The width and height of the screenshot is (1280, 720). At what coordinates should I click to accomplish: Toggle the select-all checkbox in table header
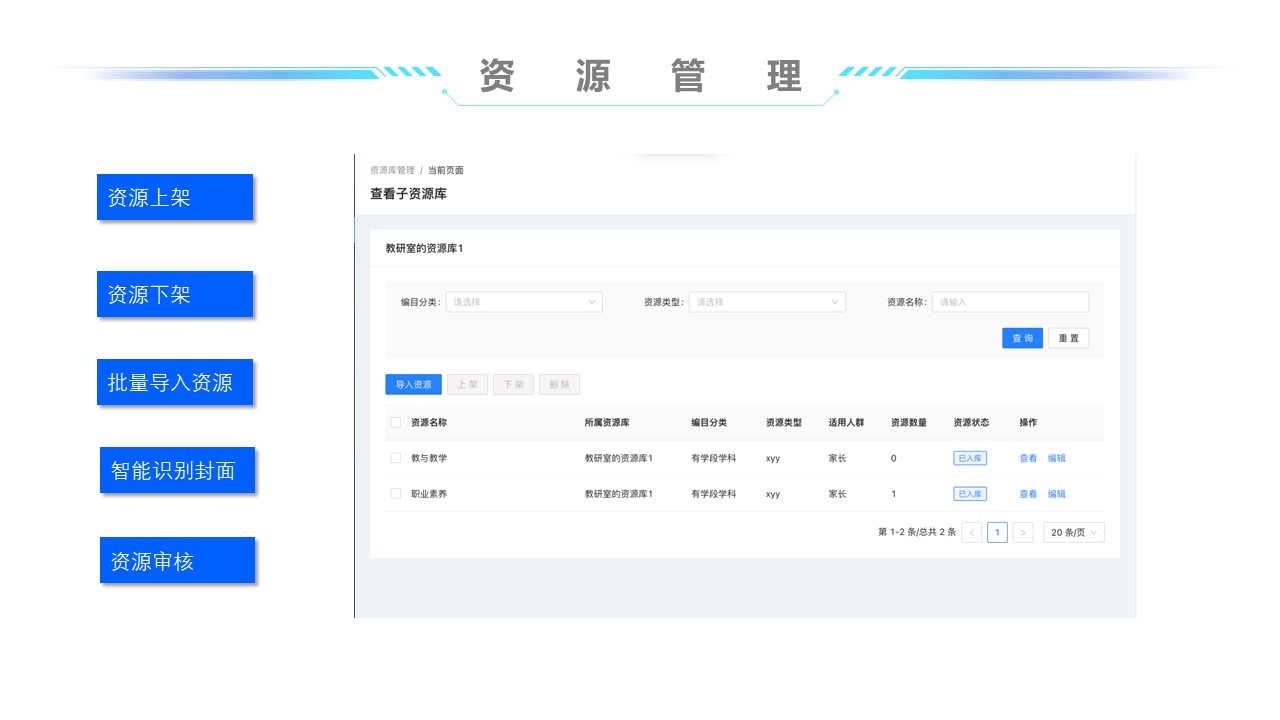pos(396,423)
